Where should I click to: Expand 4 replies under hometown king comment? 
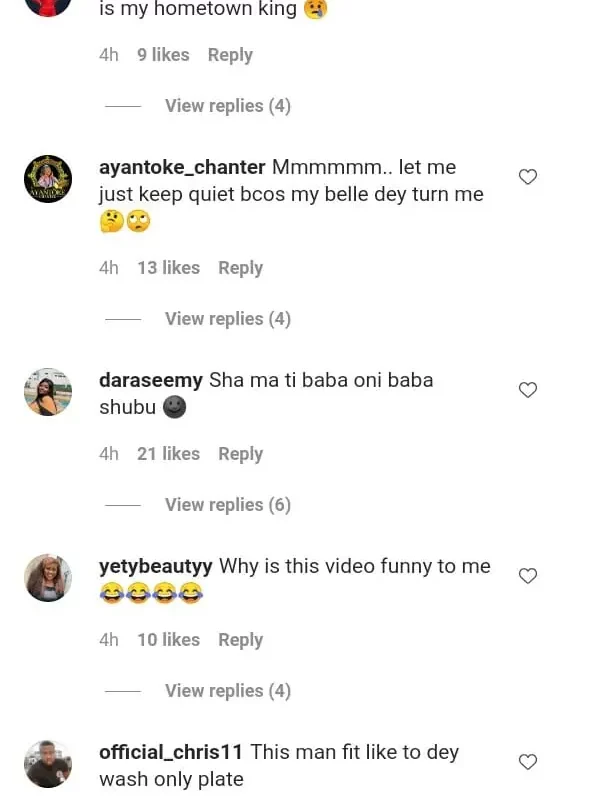click(x=227, y=106)
